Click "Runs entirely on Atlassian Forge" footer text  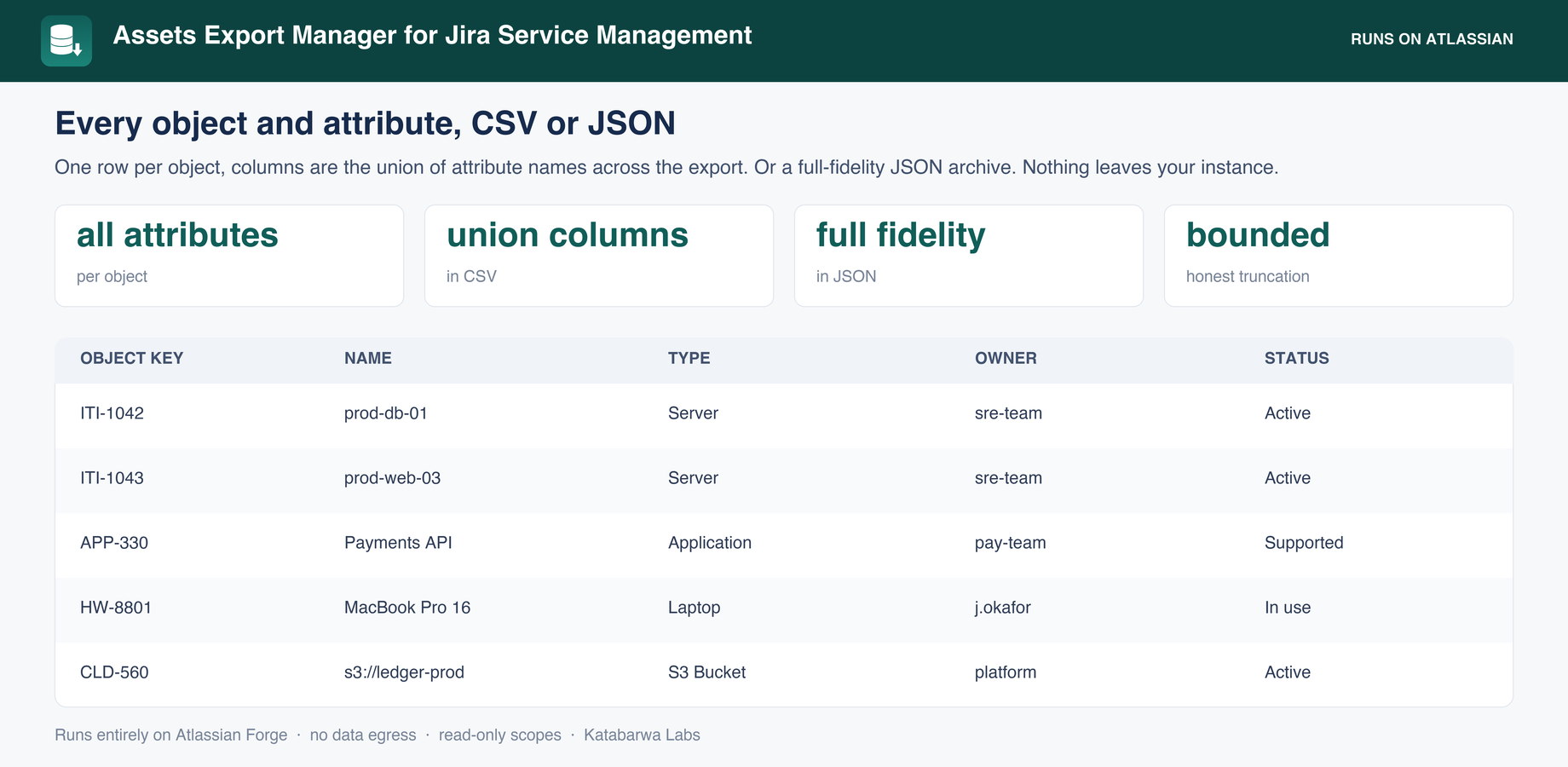[171, 735]
